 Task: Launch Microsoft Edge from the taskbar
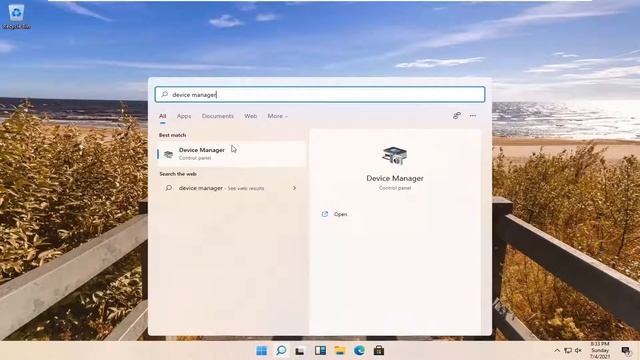359,351
